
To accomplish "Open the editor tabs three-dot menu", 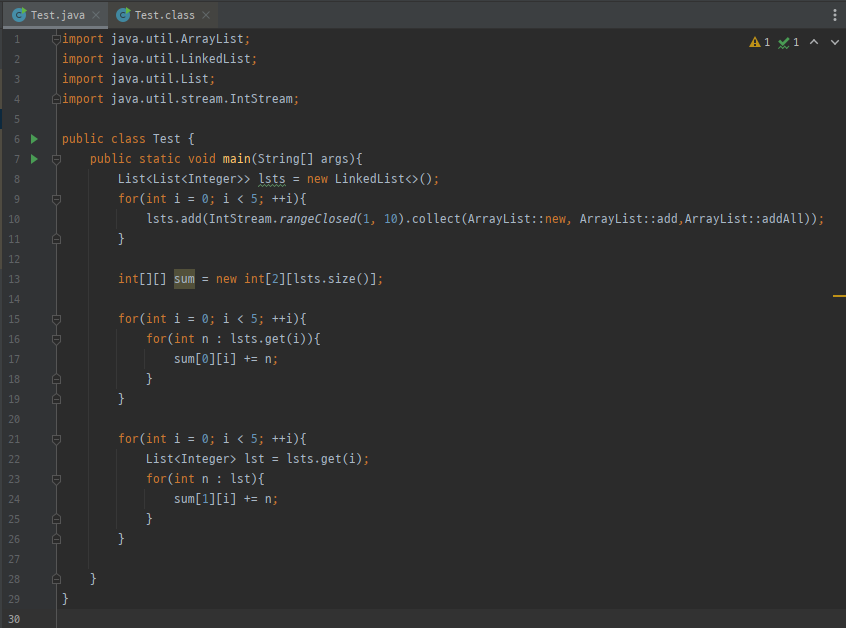I will pyautogui.click(x=835, y=15).
